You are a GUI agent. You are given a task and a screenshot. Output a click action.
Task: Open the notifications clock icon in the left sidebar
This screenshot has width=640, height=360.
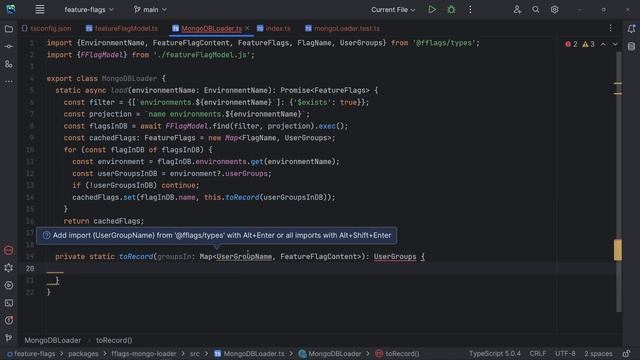(9, 320)
